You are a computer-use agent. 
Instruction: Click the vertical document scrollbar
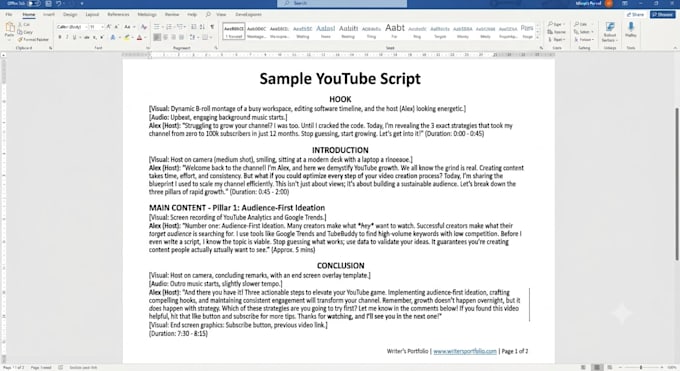[677, 184]
